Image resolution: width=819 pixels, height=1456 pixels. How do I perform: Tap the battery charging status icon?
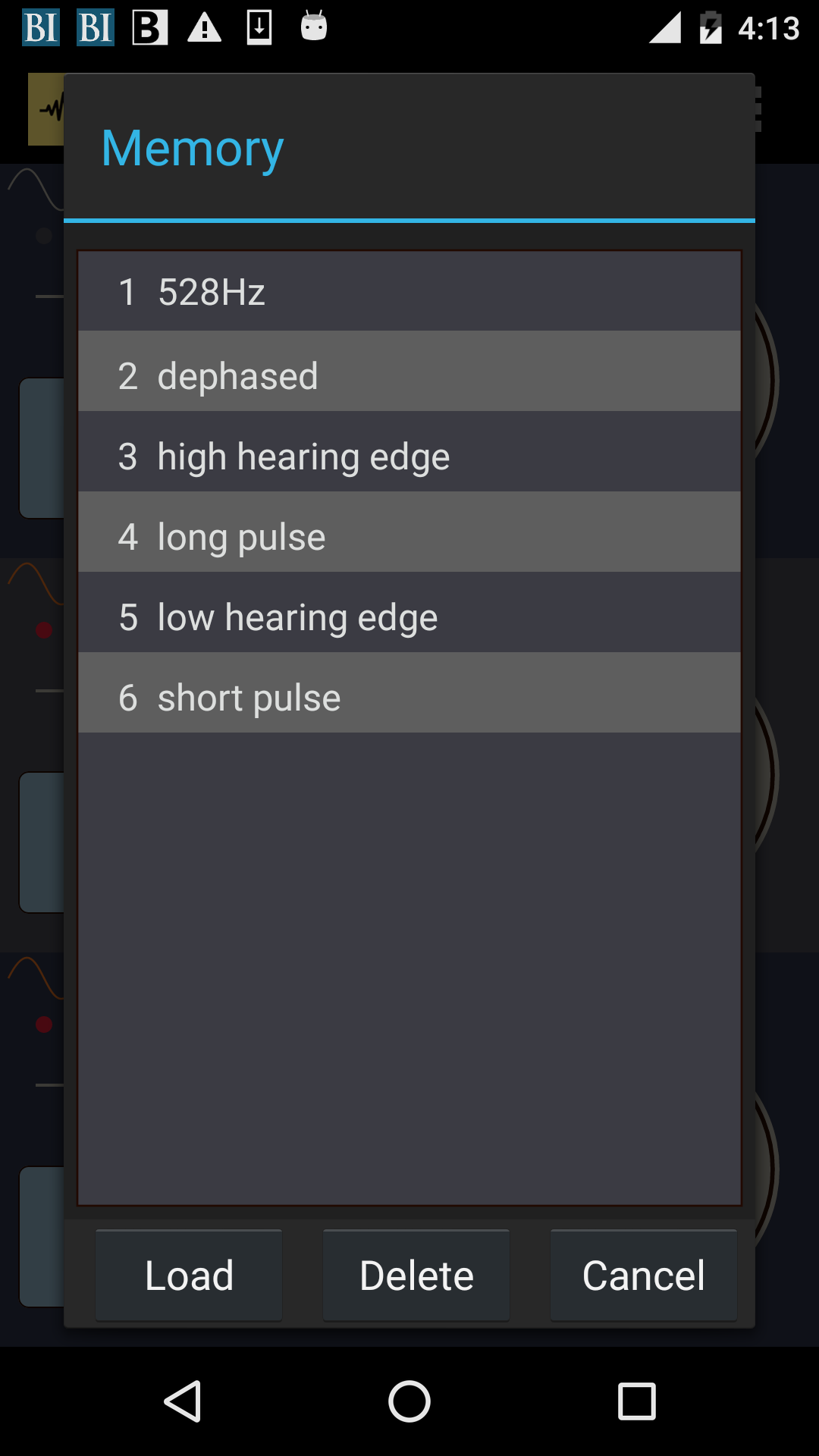(x=711, y=28)
